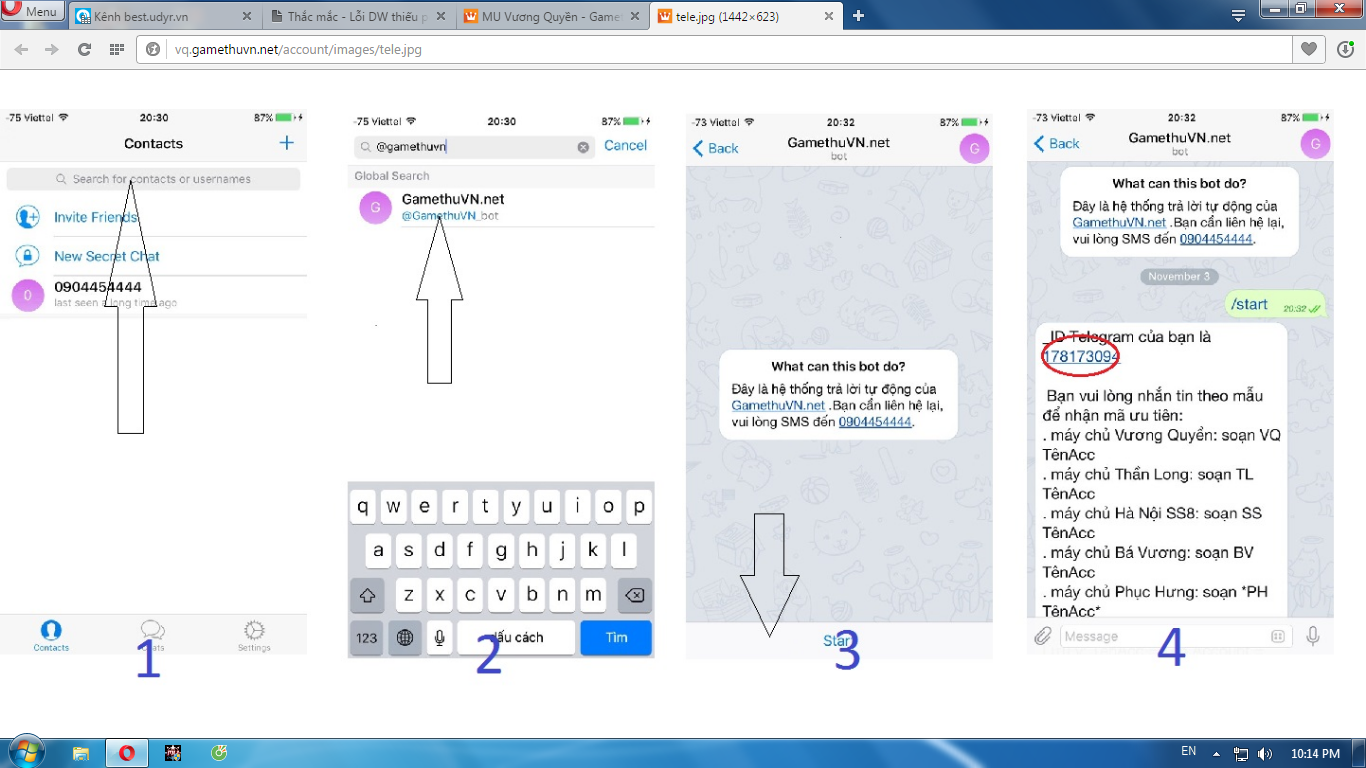This screenshot has width=1366, height=768.
Task: Click the volume speaker tray icon
Action: click(1265, 753)
